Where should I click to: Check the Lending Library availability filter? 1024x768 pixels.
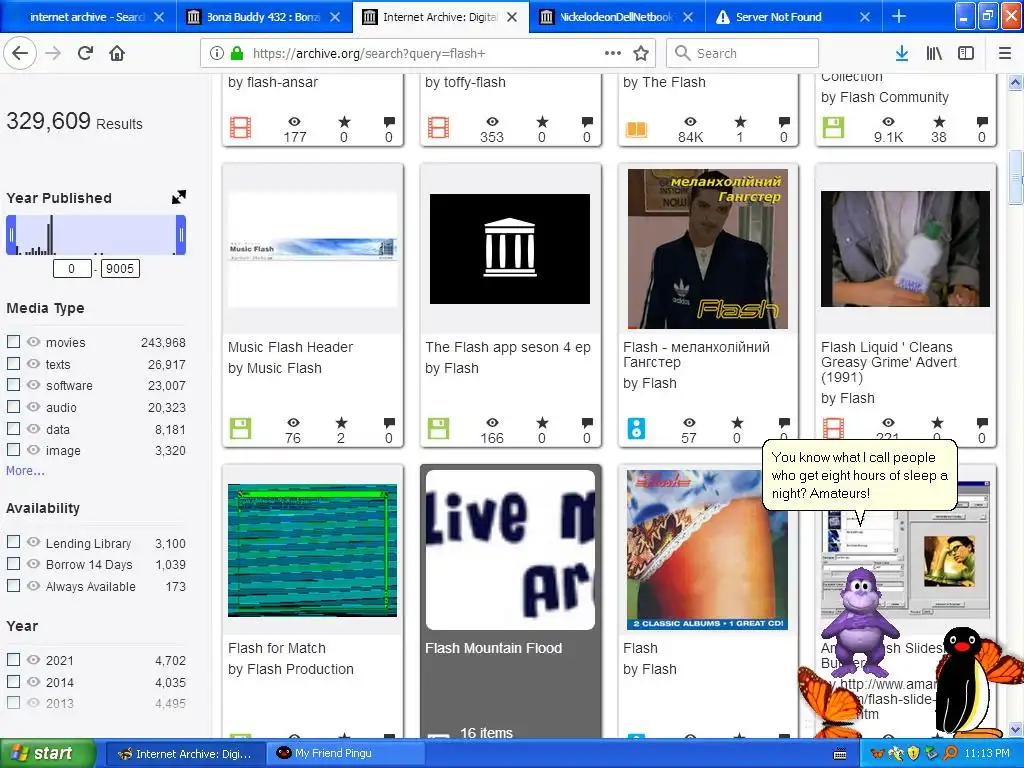(x=13, y=542)
